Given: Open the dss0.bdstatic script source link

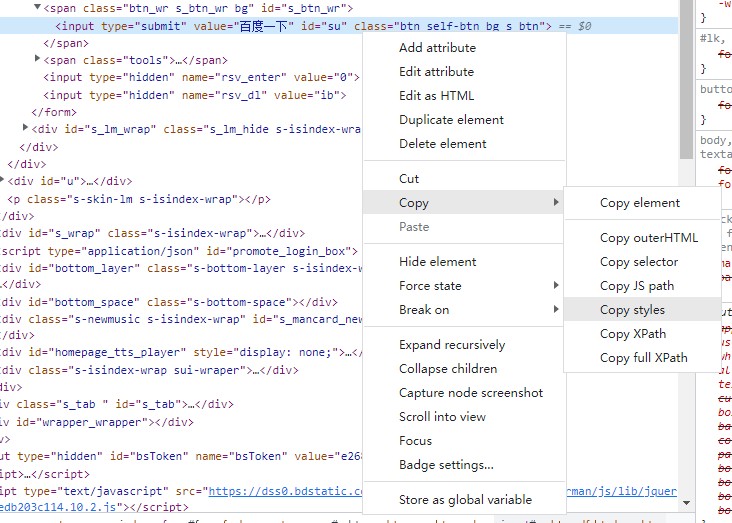Looking at the screenshot, I should [x=285, y=491].
